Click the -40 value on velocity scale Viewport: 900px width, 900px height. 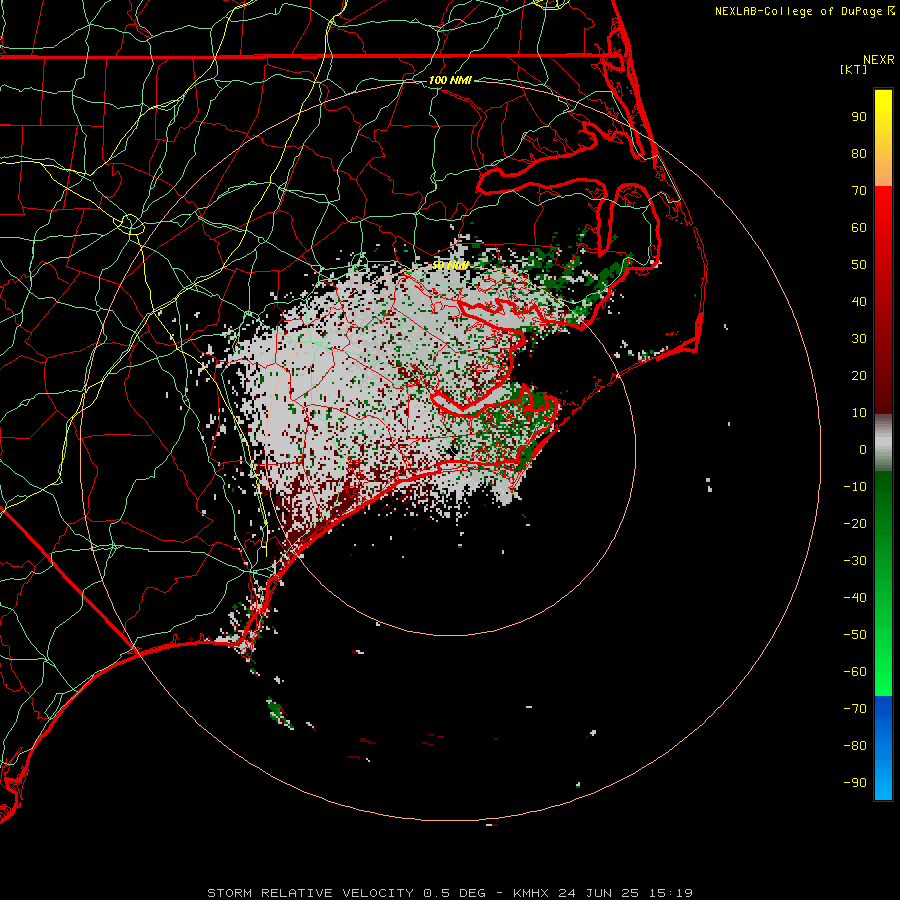(855, 598)
